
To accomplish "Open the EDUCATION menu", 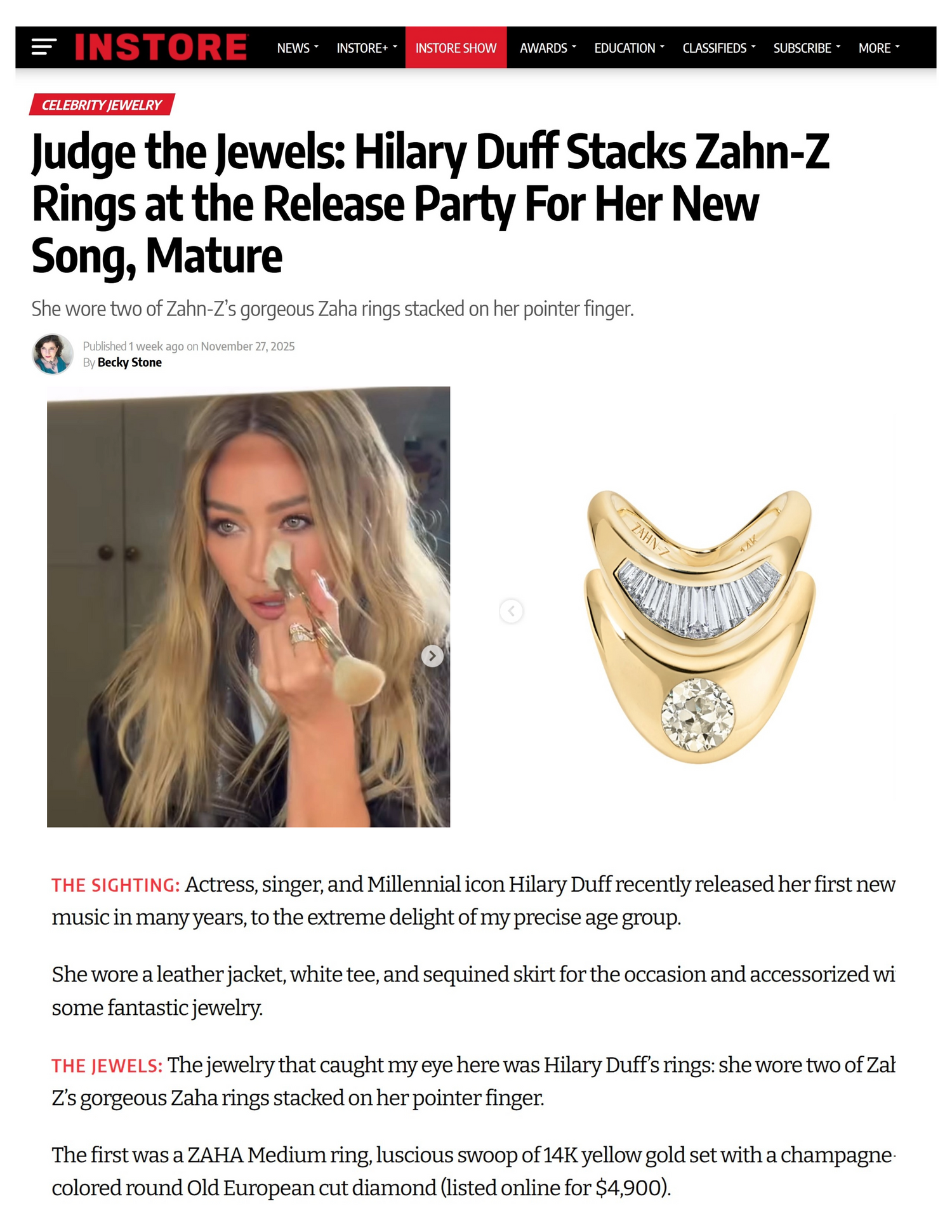I will [x=629, y=48].
